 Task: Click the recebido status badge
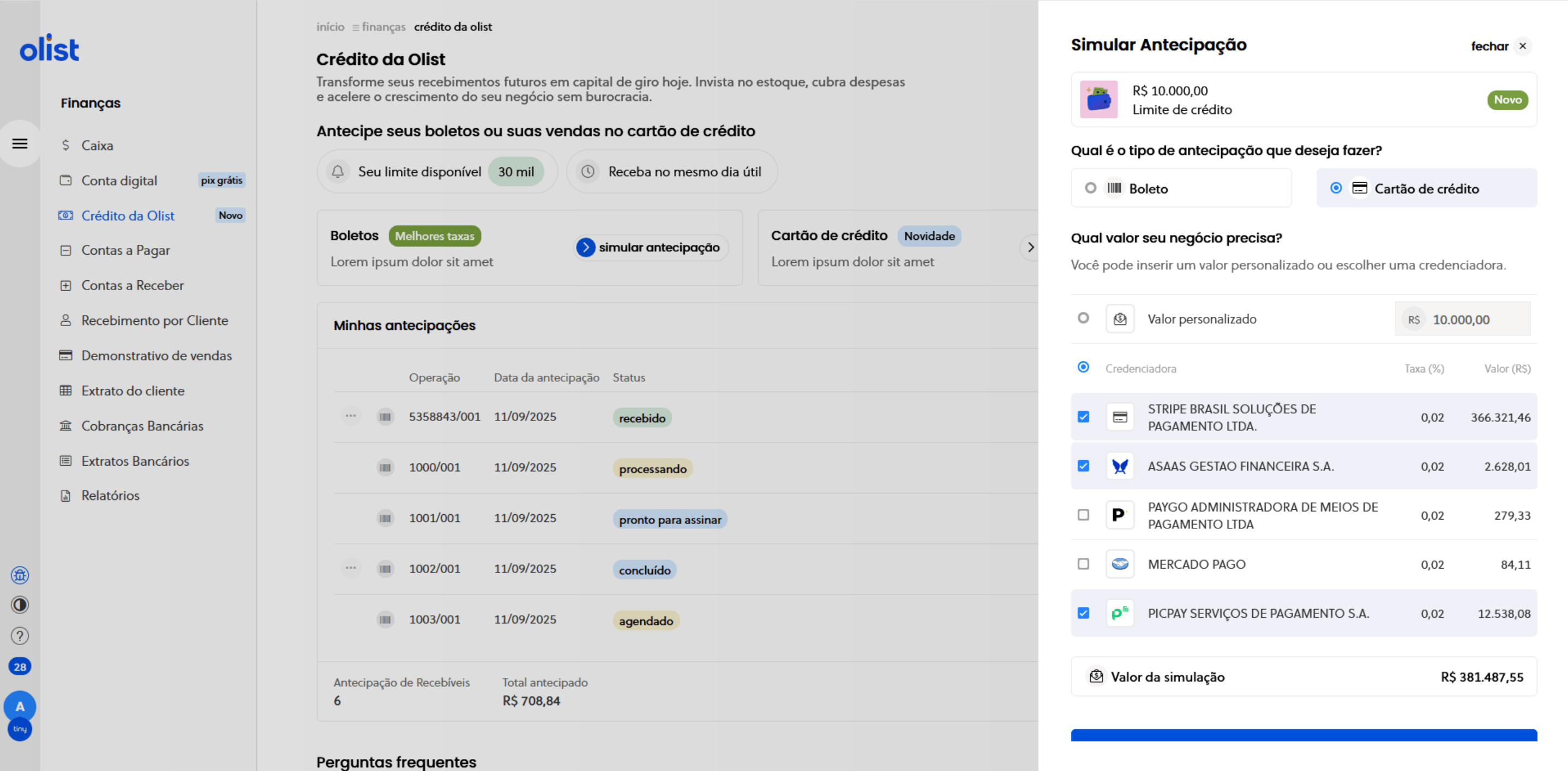[641, 418]
